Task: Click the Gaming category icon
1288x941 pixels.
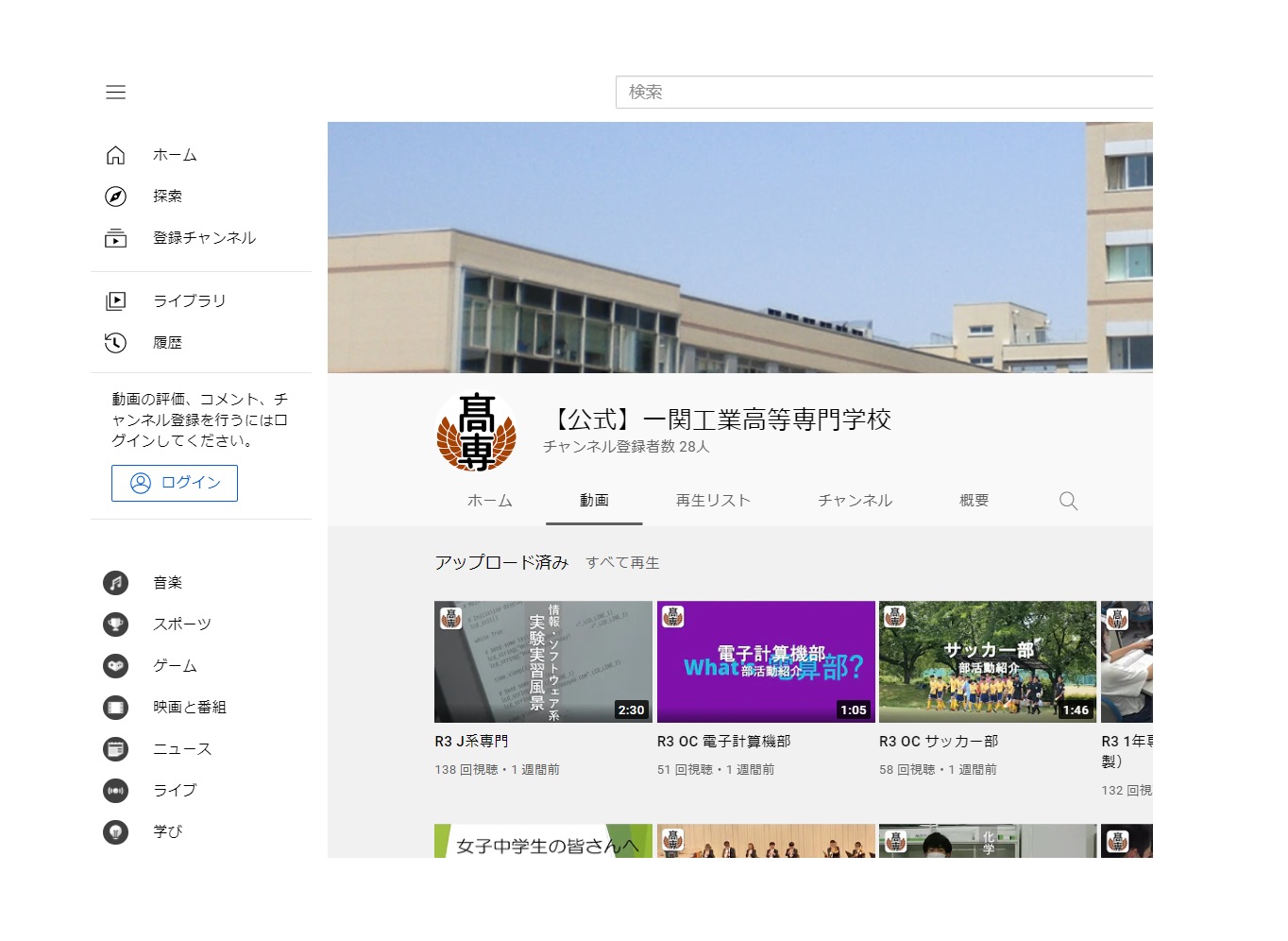Action: coord(115,666)
